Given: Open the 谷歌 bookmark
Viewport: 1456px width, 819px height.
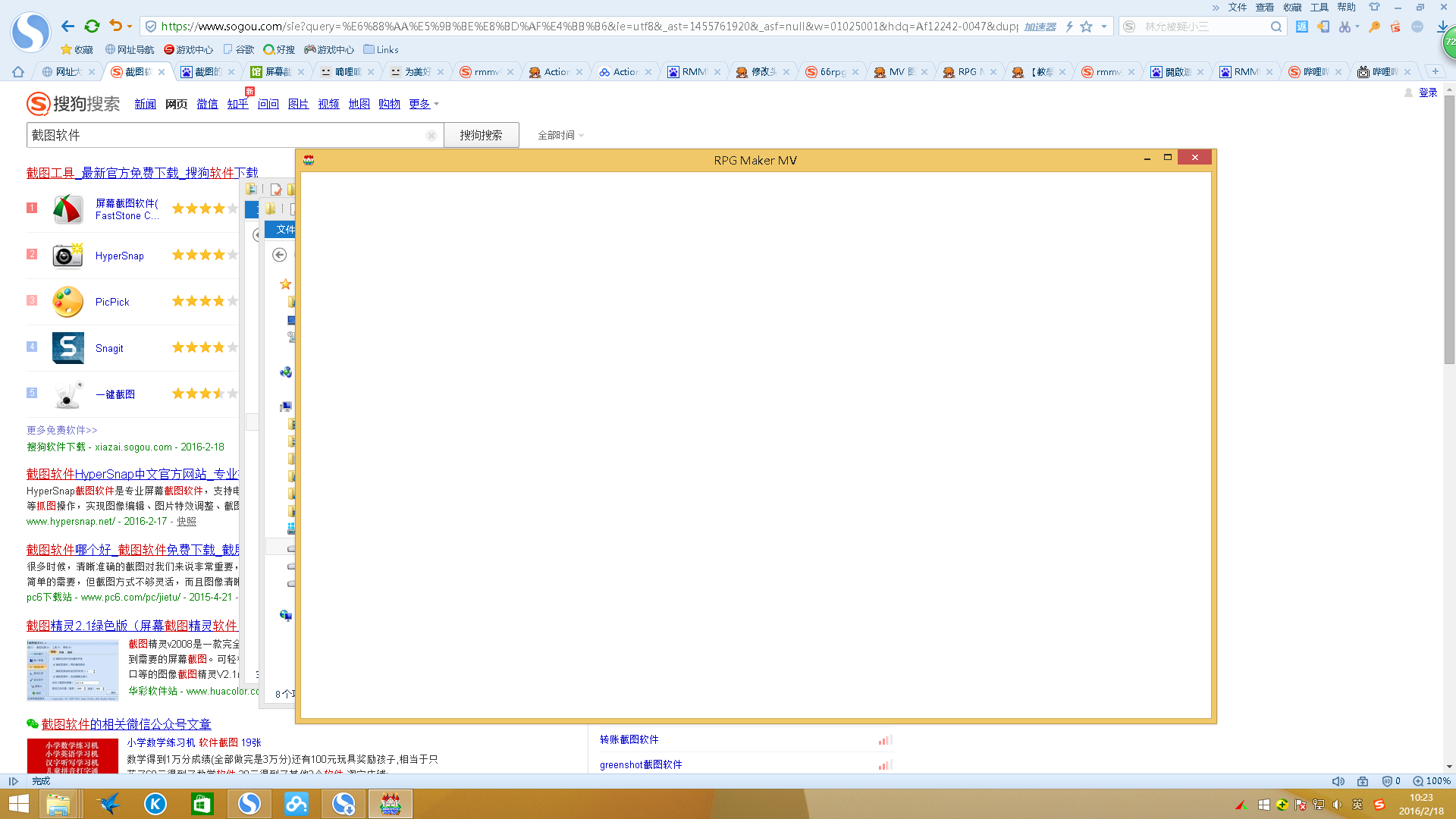Looking at the screenshot, I should coord(239,49).
